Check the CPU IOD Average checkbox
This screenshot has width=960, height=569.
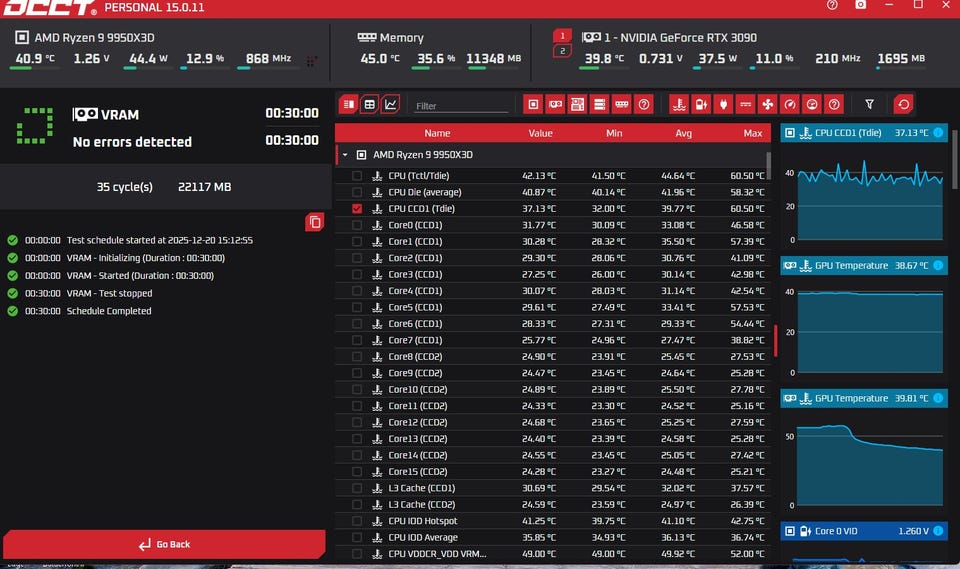(357, 538)
